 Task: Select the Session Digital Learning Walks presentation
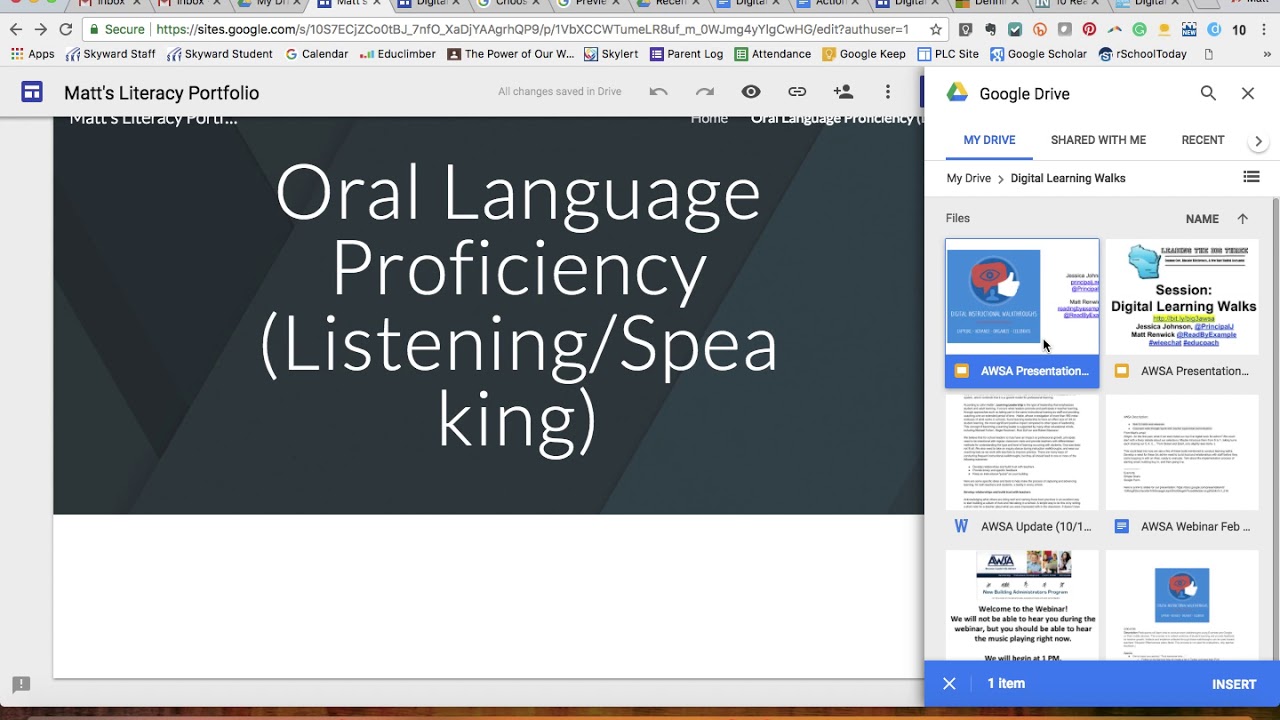coord(1182,313)
